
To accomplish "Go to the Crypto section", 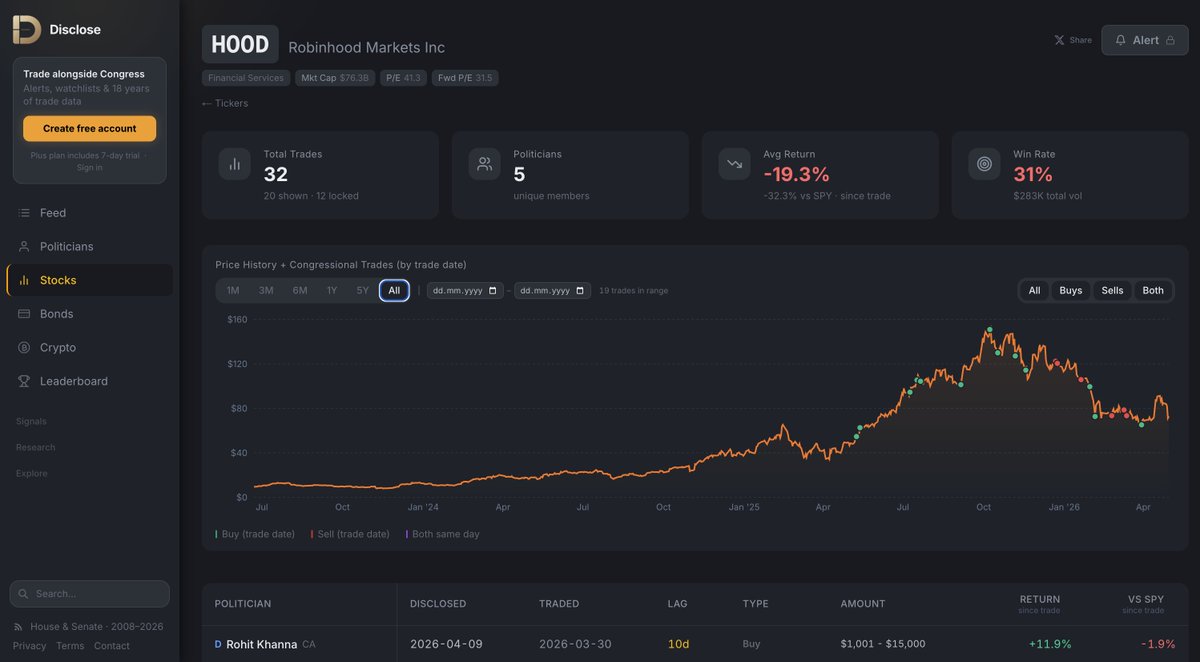I will 90,347.
